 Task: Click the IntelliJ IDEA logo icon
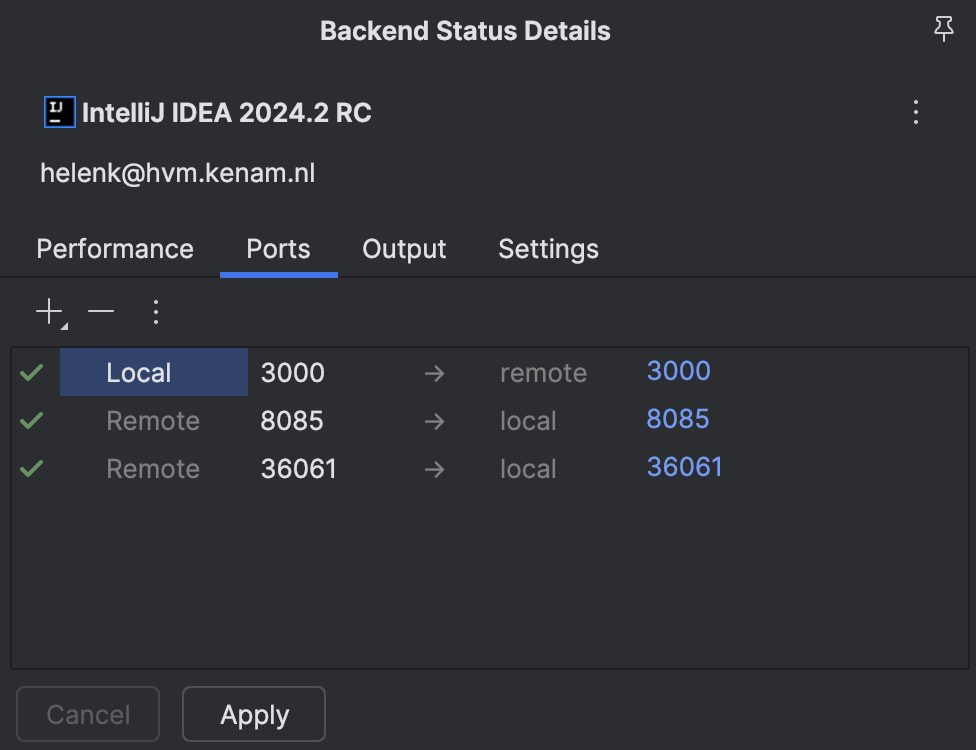point(60,112)
